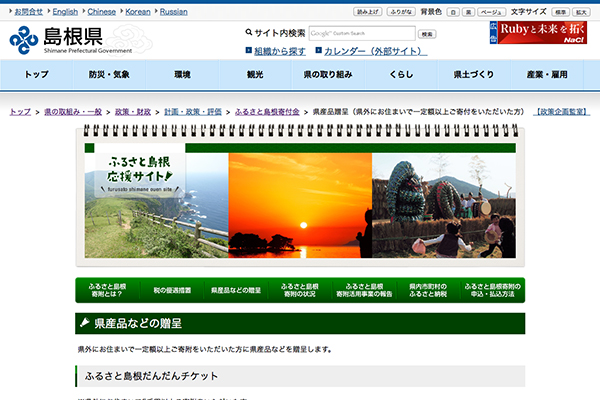Image resolution: width=600 pixels, height=400 pixels.
Task: Open the 申込・払込方法 tab
Action: point(492,290)
